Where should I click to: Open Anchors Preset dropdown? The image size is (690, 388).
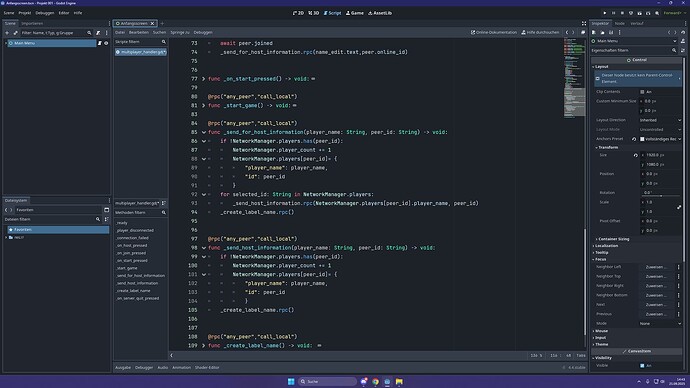[x=660, y=139]
